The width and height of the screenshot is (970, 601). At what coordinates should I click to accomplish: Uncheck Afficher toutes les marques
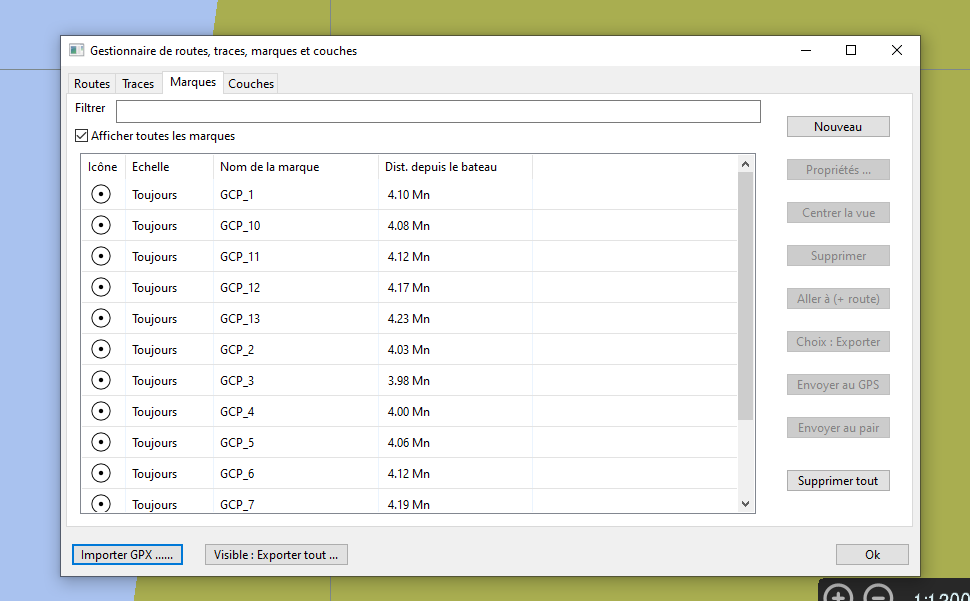[81, 135]
